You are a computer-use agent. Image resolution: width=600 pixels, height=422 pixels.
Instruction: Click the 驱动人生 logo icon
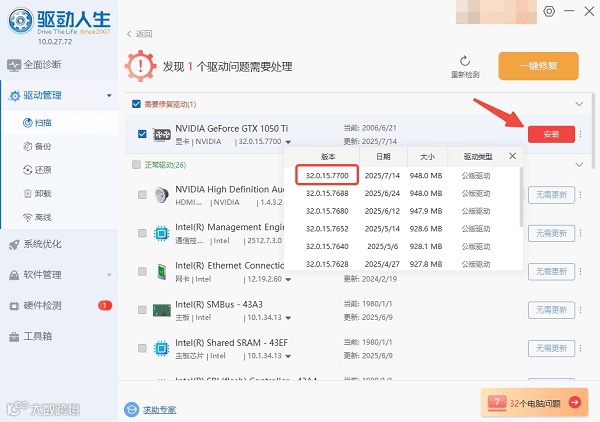click(x=20, y=20)
